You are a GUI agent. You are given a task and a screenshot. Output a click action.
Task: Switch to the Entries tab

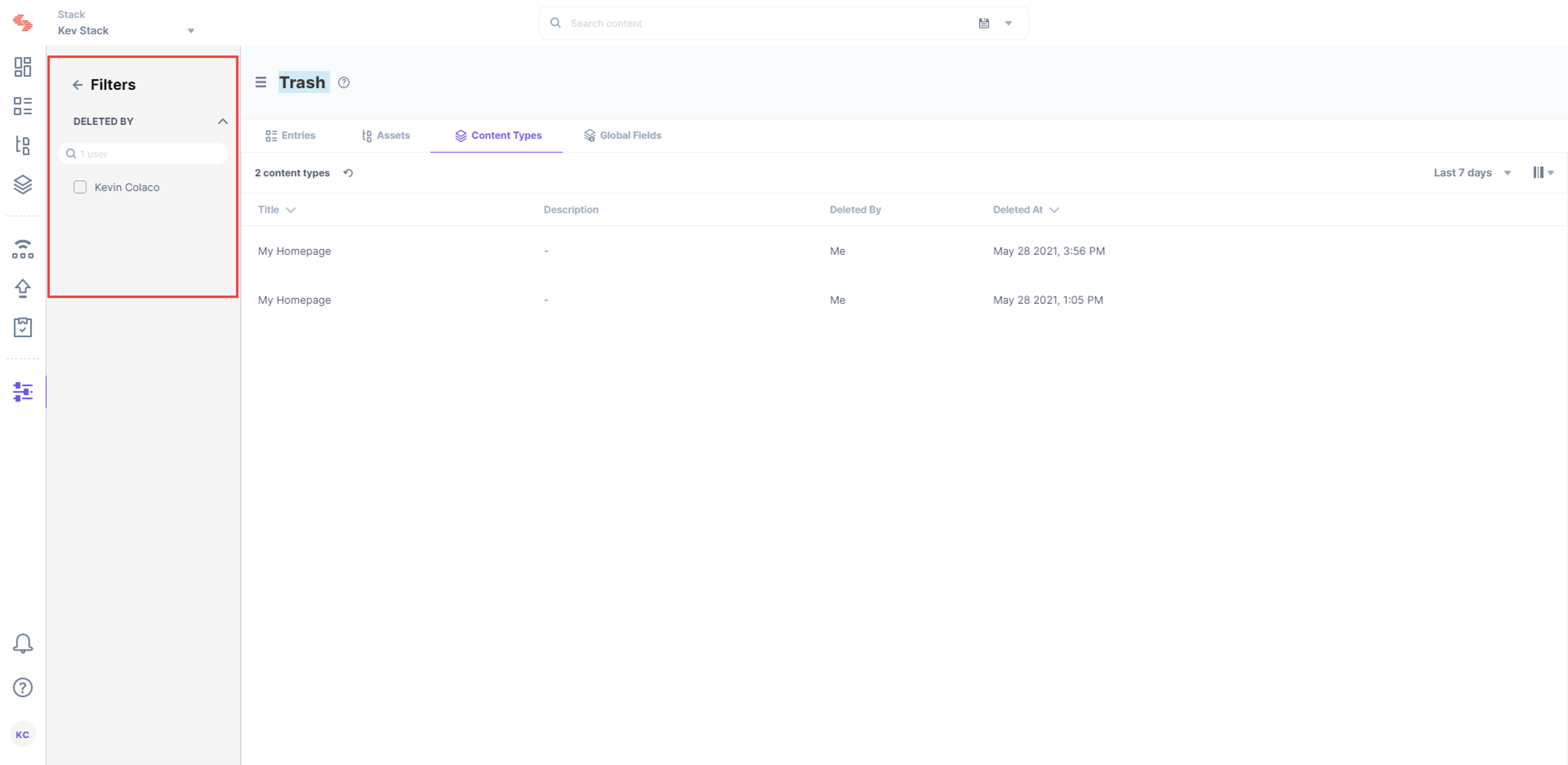pyautogui.click(x=290, y=136)
